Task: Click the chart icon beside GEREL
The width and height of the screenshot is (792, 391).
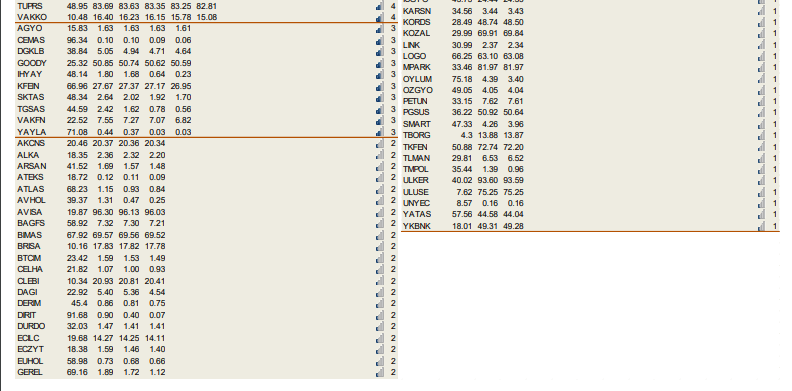Action: 380,372
